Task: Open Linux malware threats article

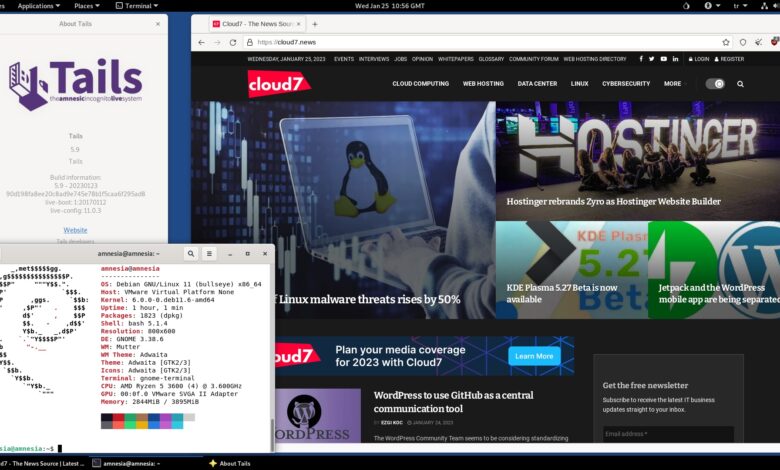Action: click(369, 299)
